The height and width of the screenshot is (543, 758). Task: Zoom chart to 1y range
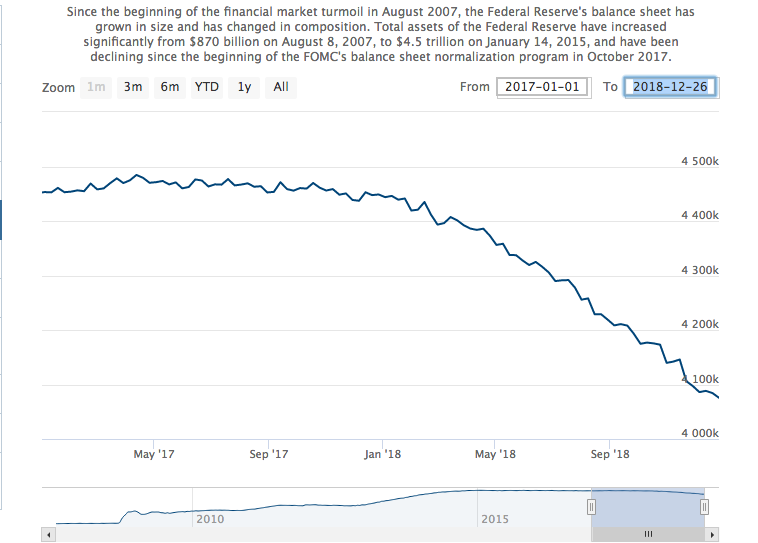(244, 87)
